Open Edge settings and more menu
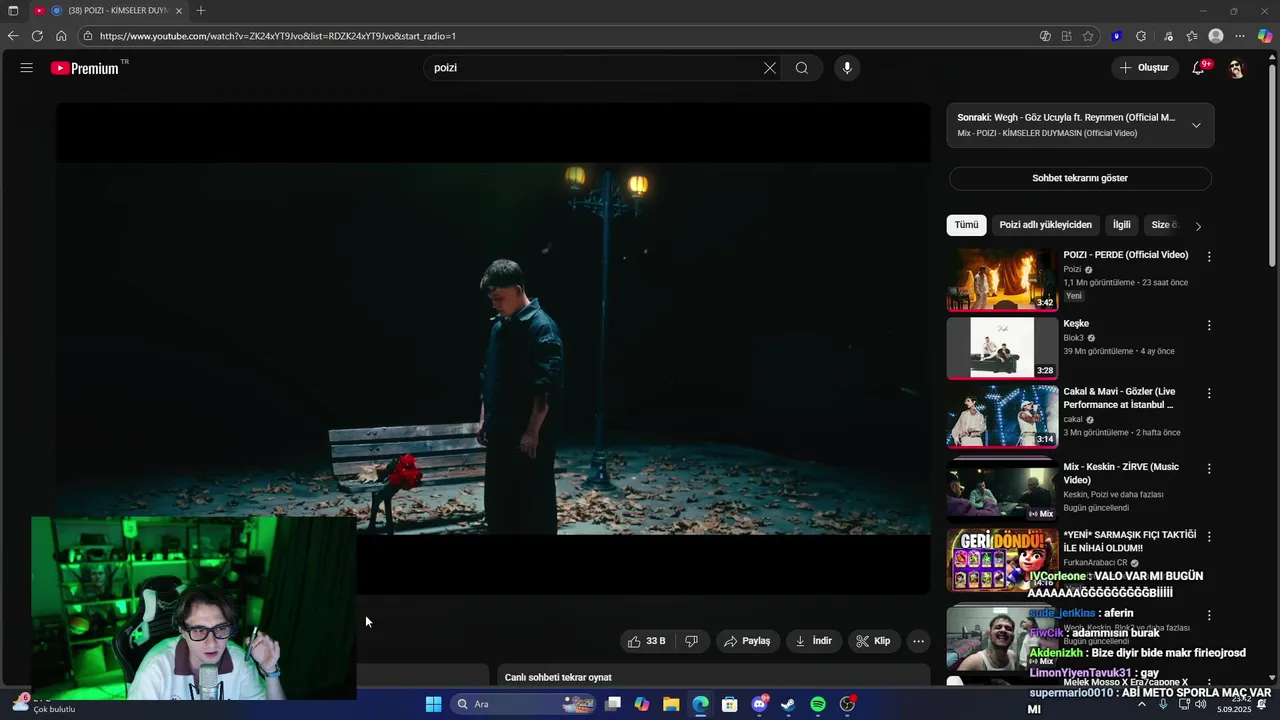Viewport: 1280px width, 720px height. 1240,36
